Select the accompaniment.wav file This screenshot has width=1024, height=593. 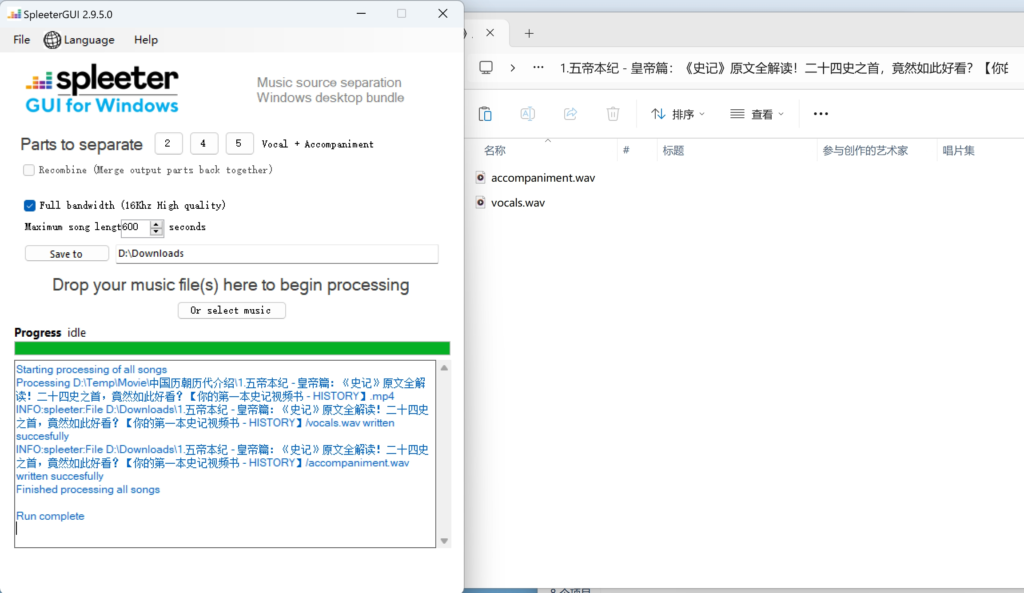click(543, 178)
